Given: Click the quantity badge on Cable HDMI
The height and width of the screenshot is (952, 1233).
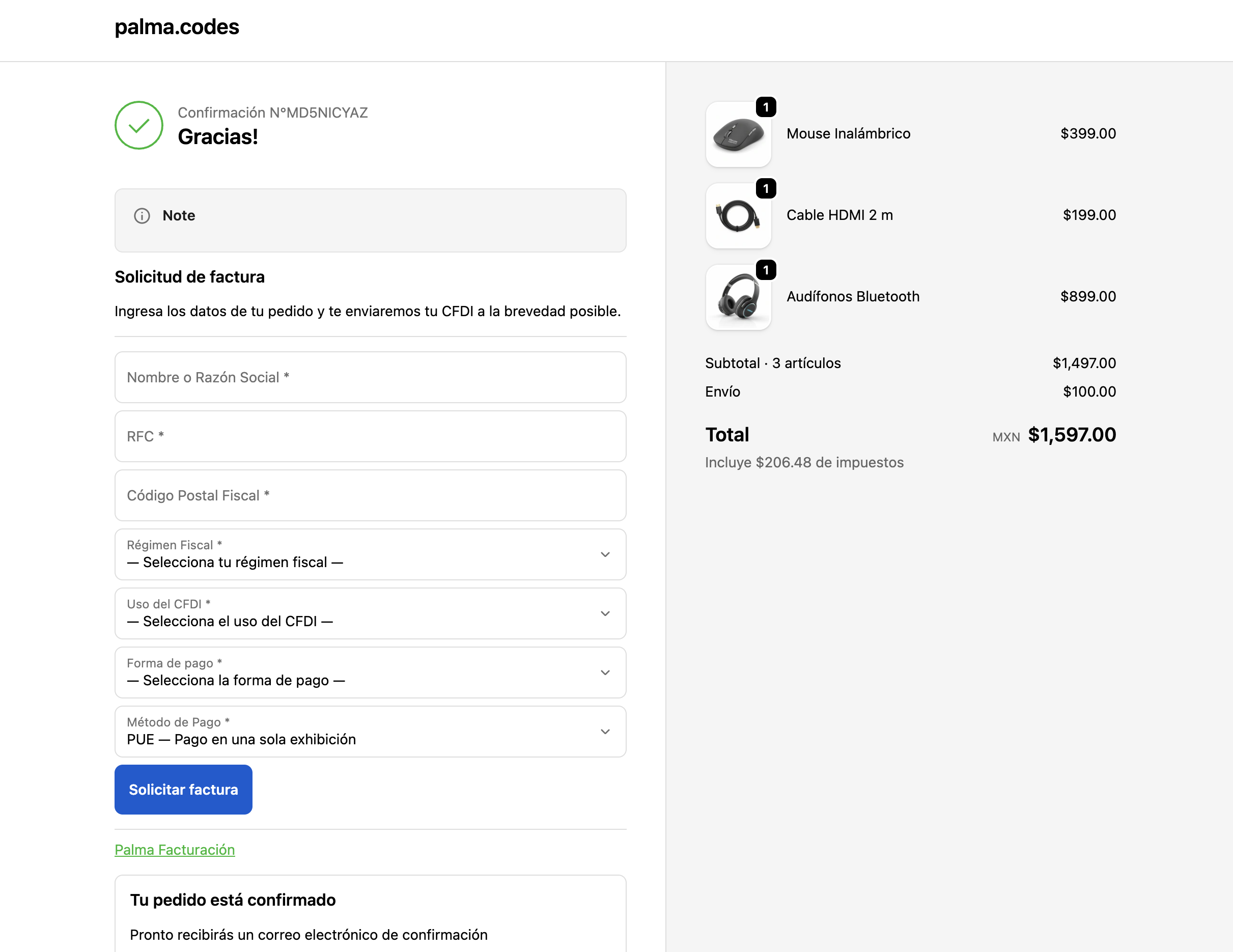Looking at the screenshot, I should coord(766,188).
